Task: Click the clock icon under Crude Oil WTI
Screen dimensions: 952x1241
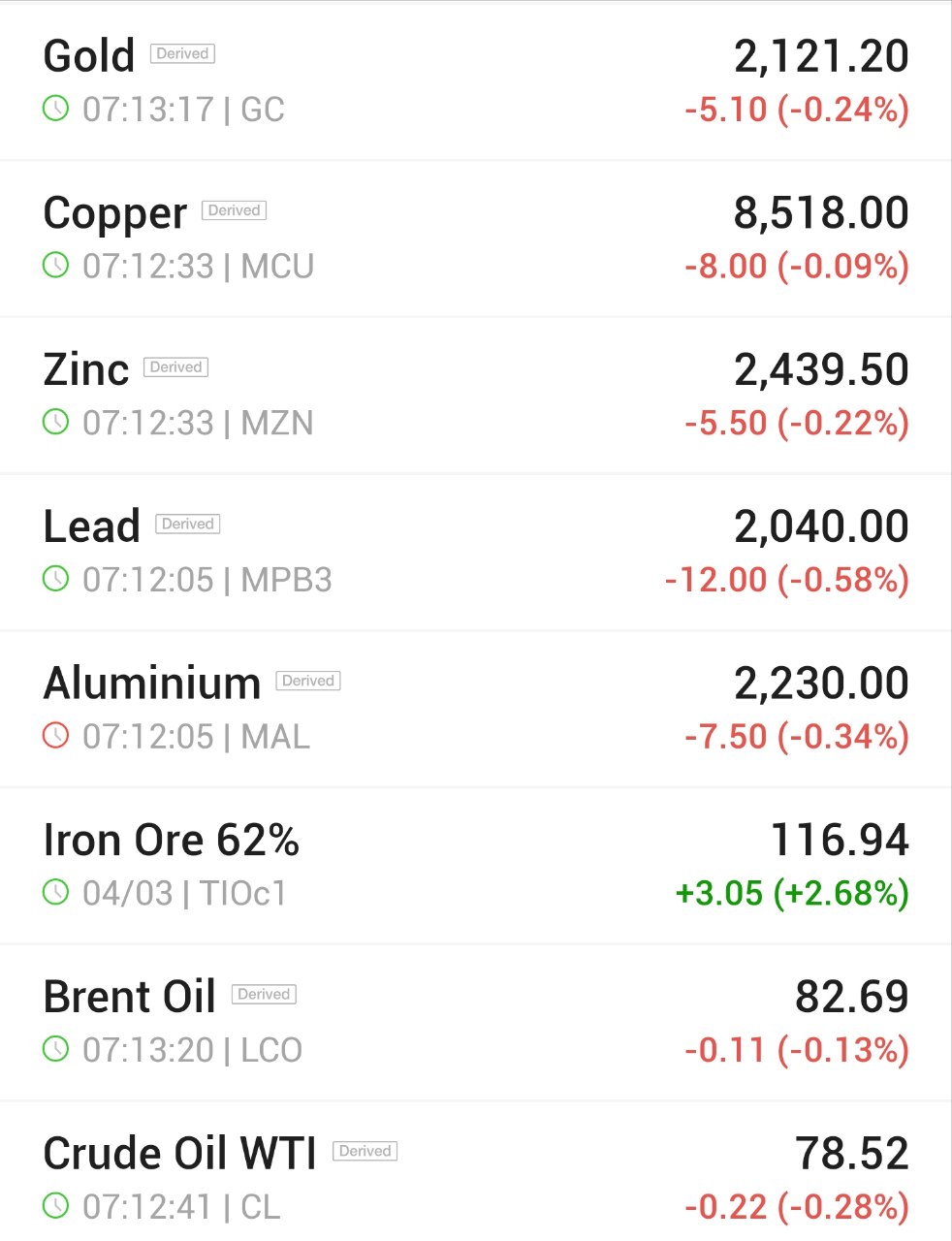Action: click(x=56, y=1206)
